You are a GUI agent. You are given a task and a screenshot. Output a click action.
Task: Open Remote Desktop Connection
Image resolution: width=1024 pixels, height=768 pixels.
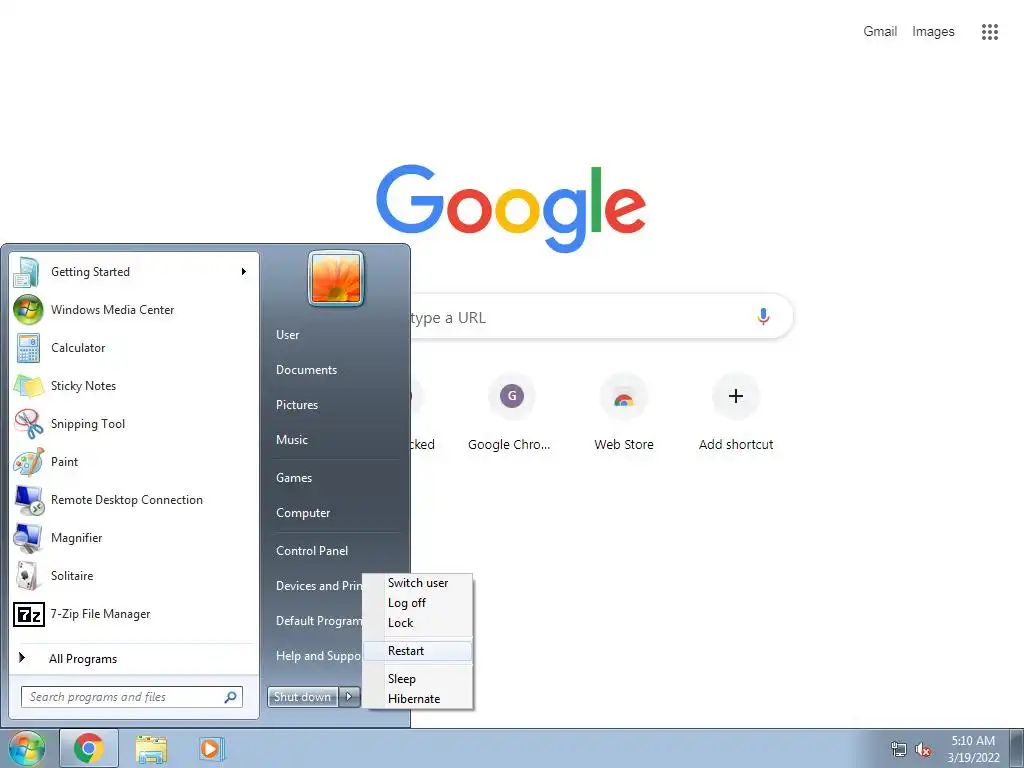[134, 500]
